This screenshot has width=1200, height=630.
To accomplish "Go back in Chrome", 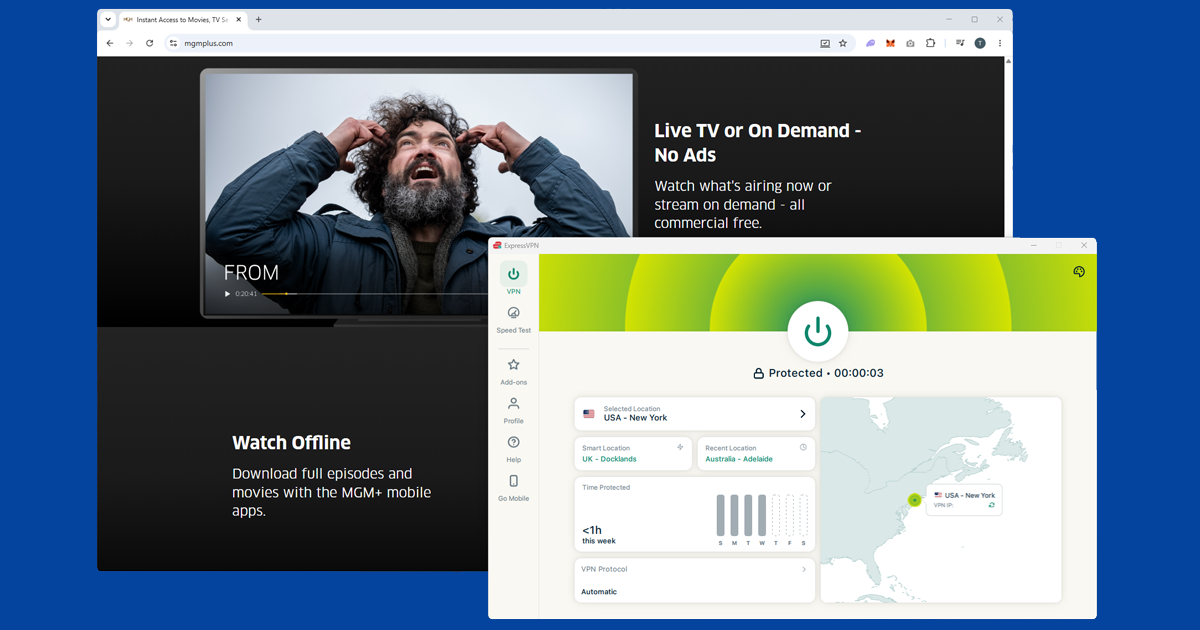I will [x=110, y=43].
